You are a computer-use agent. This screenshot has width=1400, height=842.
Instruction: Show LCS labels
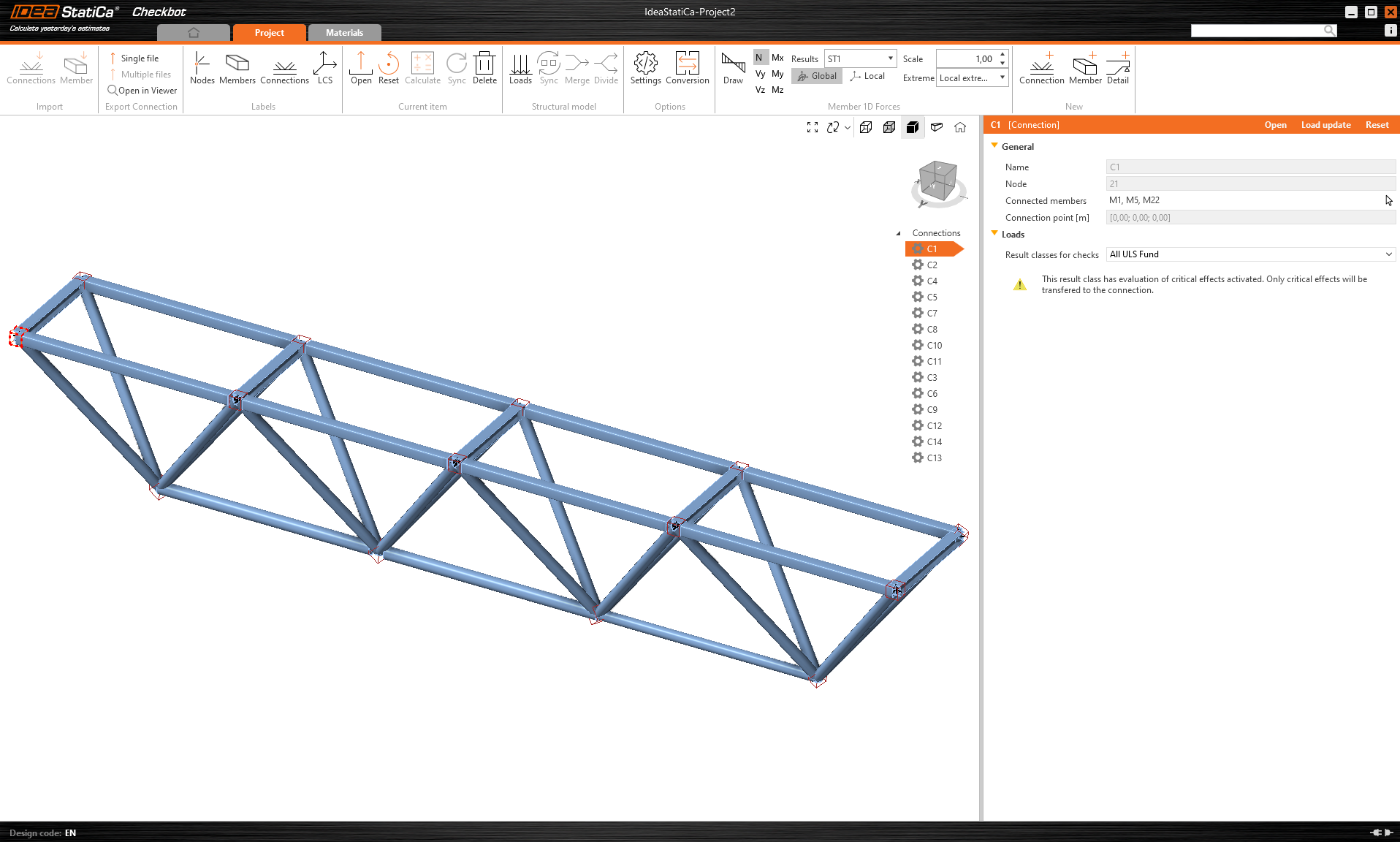pyautogui.click(x=324, y=69)
